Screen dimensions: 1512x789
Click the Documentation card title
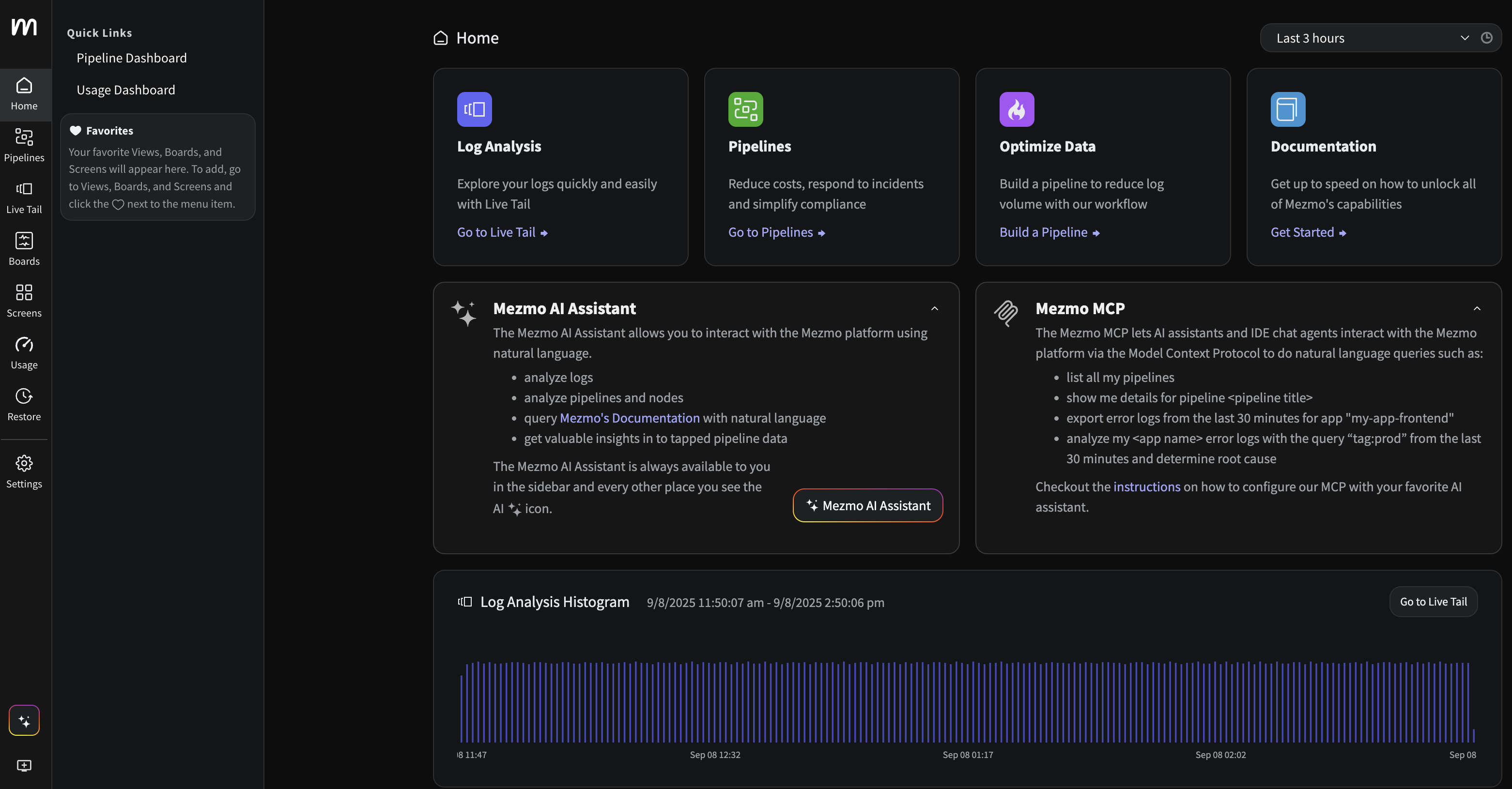[1323, 146]
